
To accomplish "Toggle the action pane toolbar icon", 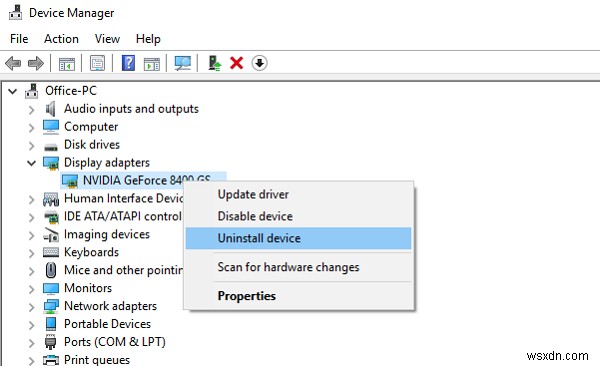I will pyautogui.click(x=152, y=64).
